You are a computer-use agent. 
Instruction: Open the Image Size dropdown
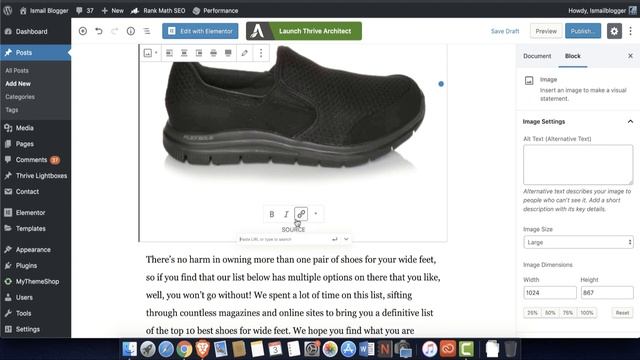point(578,242)
